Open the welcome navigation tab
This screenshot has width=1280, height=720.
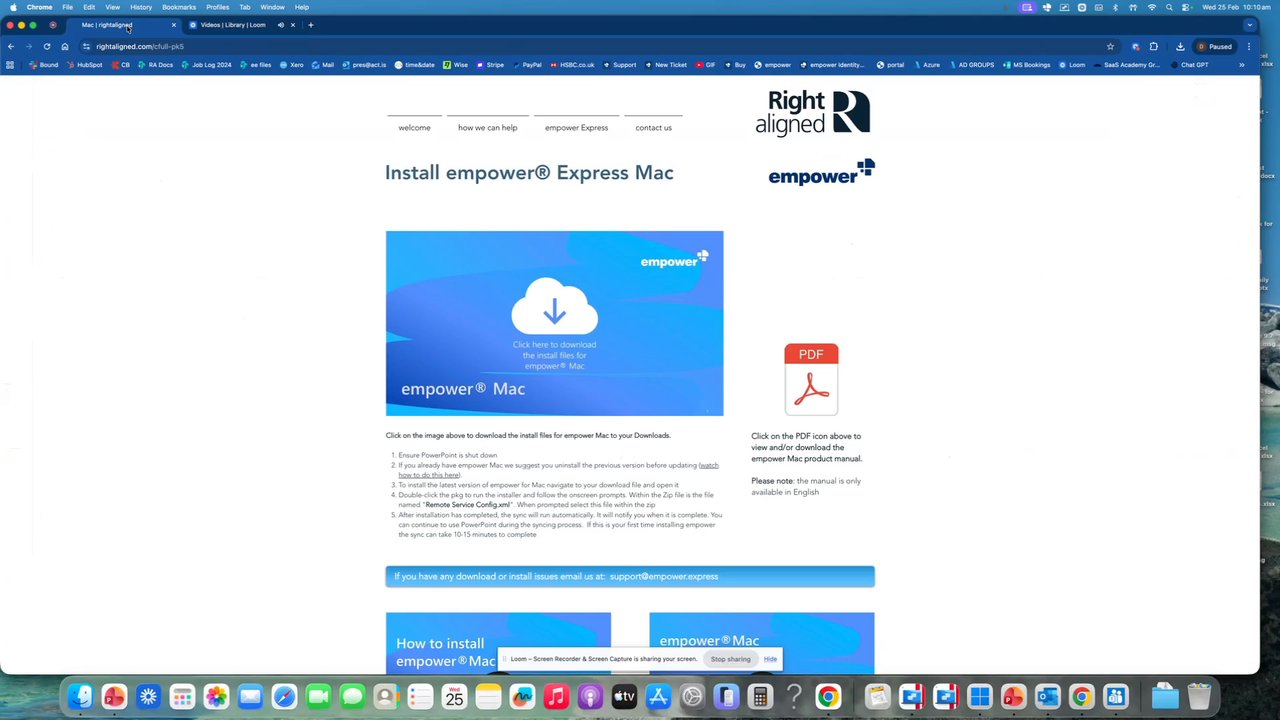[x=414, y=127]
